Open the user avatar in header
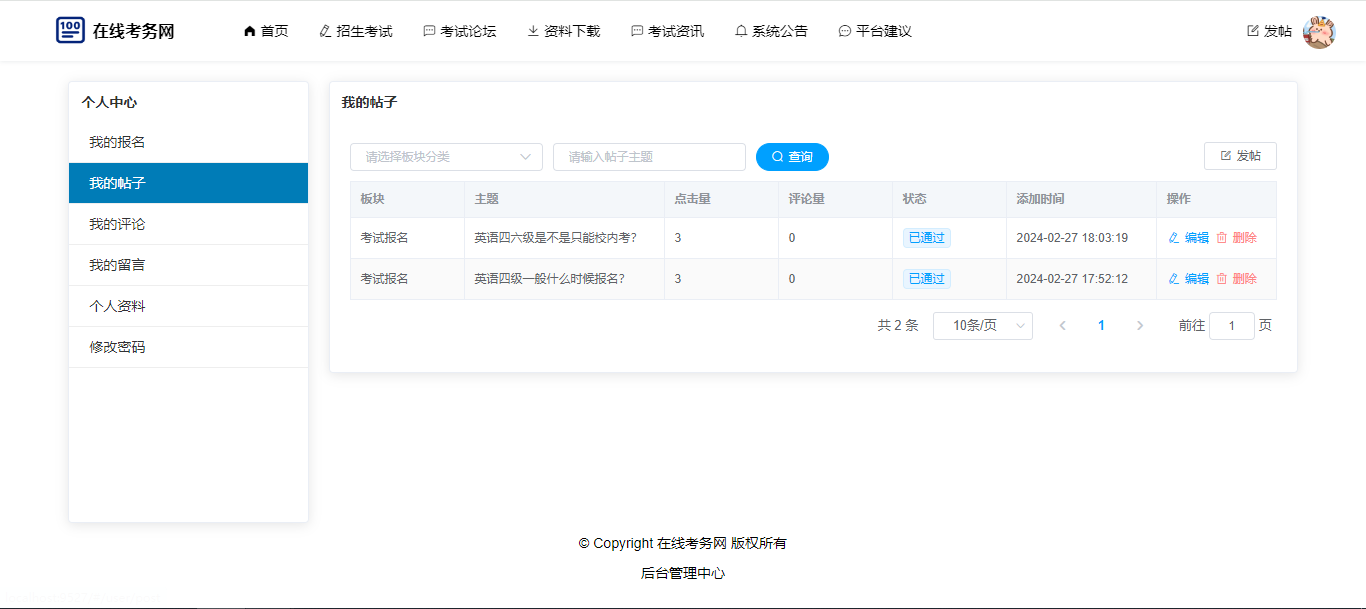Viewport: 1366px width, 609px height. (1319, 32)
